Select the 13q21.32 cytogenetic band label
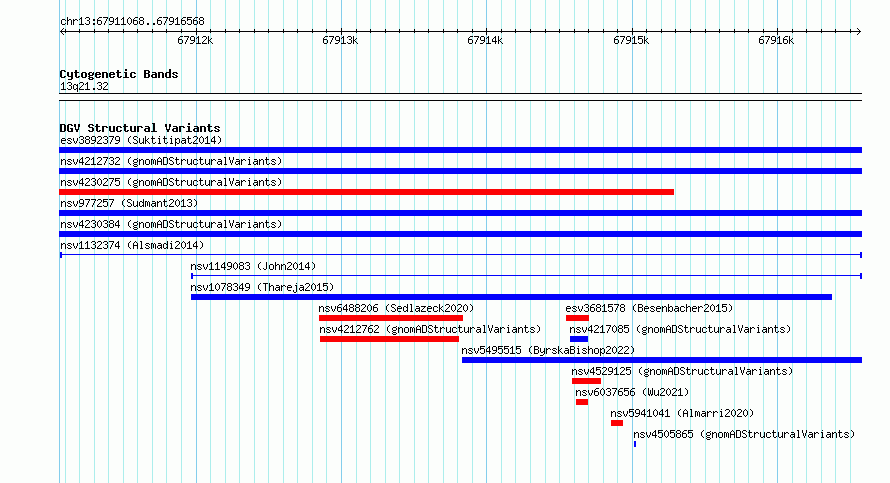The height and width of the screenshot is (483, 890). (x=84, y=86)
